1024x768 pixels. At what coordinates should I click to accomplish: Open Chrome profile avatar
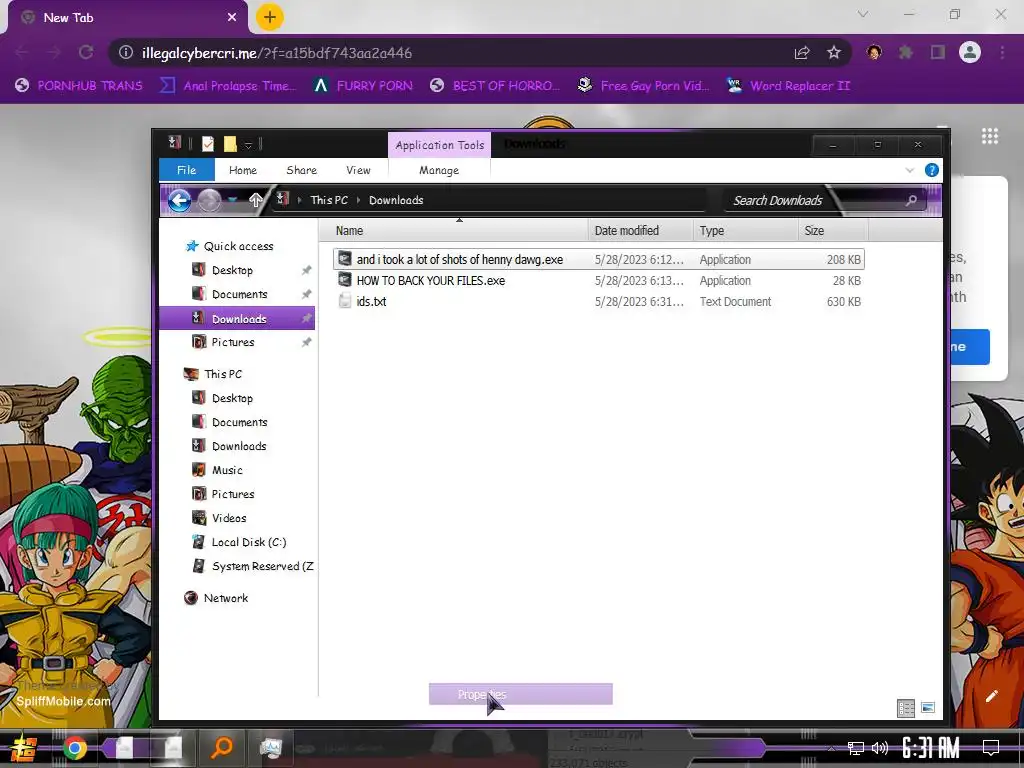tap(970, 53)
